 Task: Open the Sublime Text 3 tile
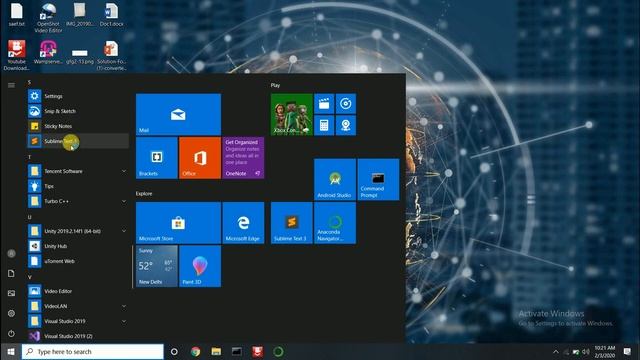291,223
